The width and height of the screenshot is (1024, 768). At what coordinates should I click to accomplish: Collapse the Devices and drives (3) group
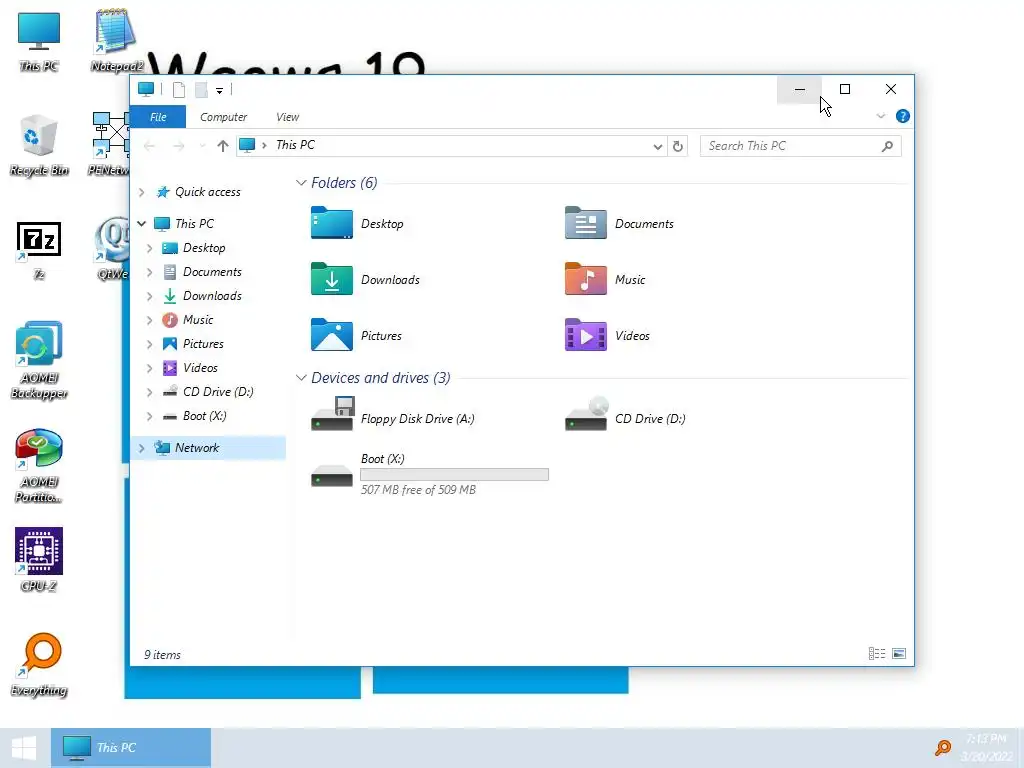click(x=301, y=377)
